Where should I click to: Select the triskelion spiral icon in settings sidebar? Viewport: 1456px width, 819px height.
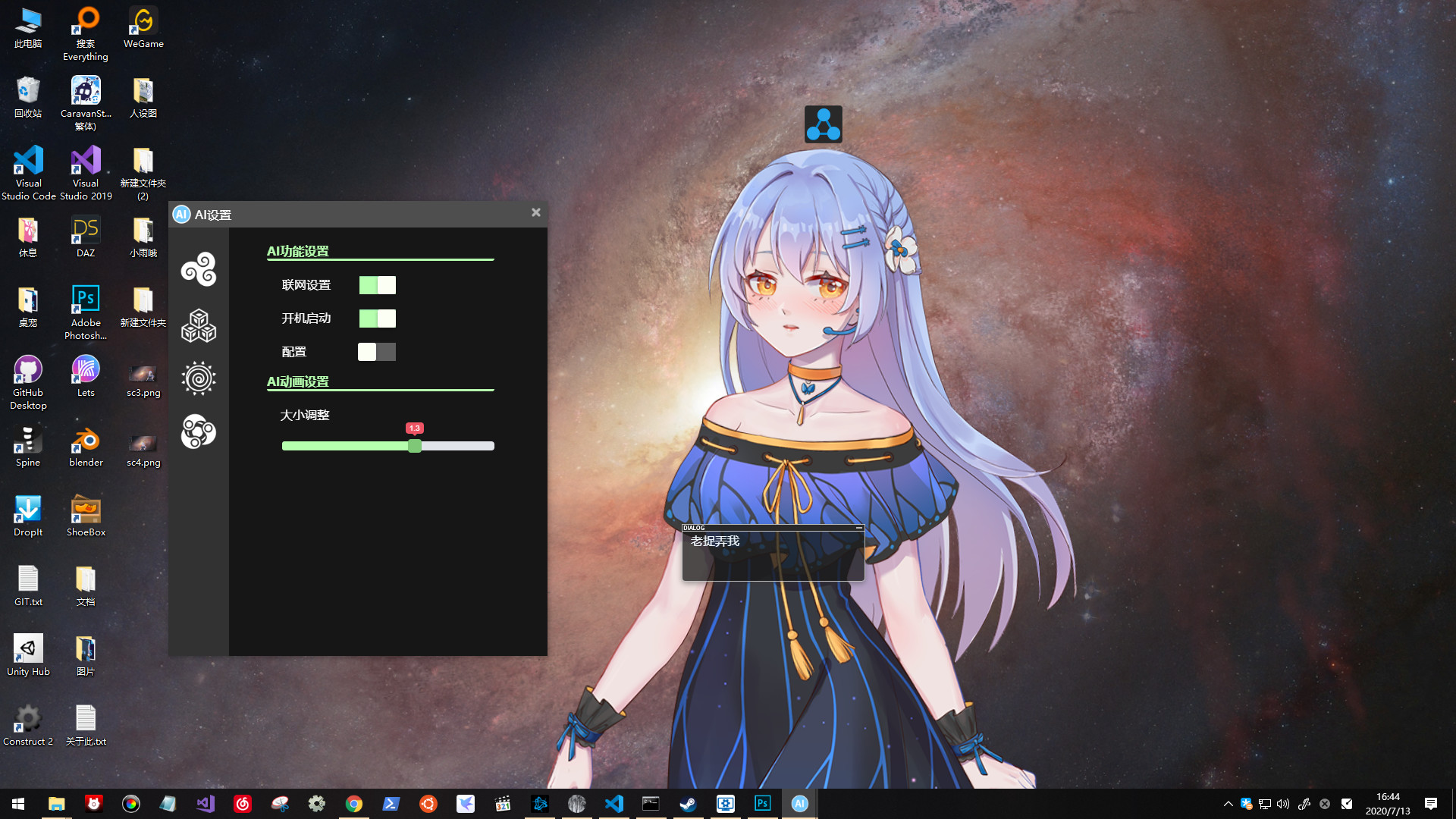pyautogui.click(x=198, y=268)
